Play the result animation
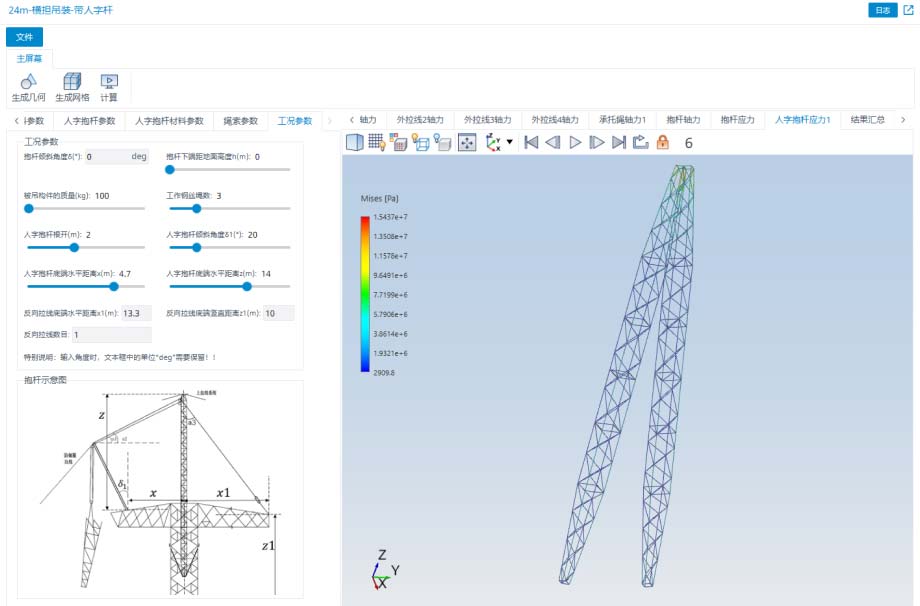This screenshot has width=920, height=606. [575, 143]
